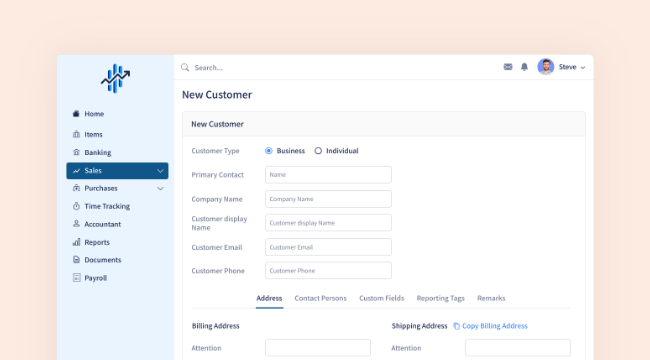Click the New Customer page title
This screenshot has height=360, width=650.
(217, 95)
